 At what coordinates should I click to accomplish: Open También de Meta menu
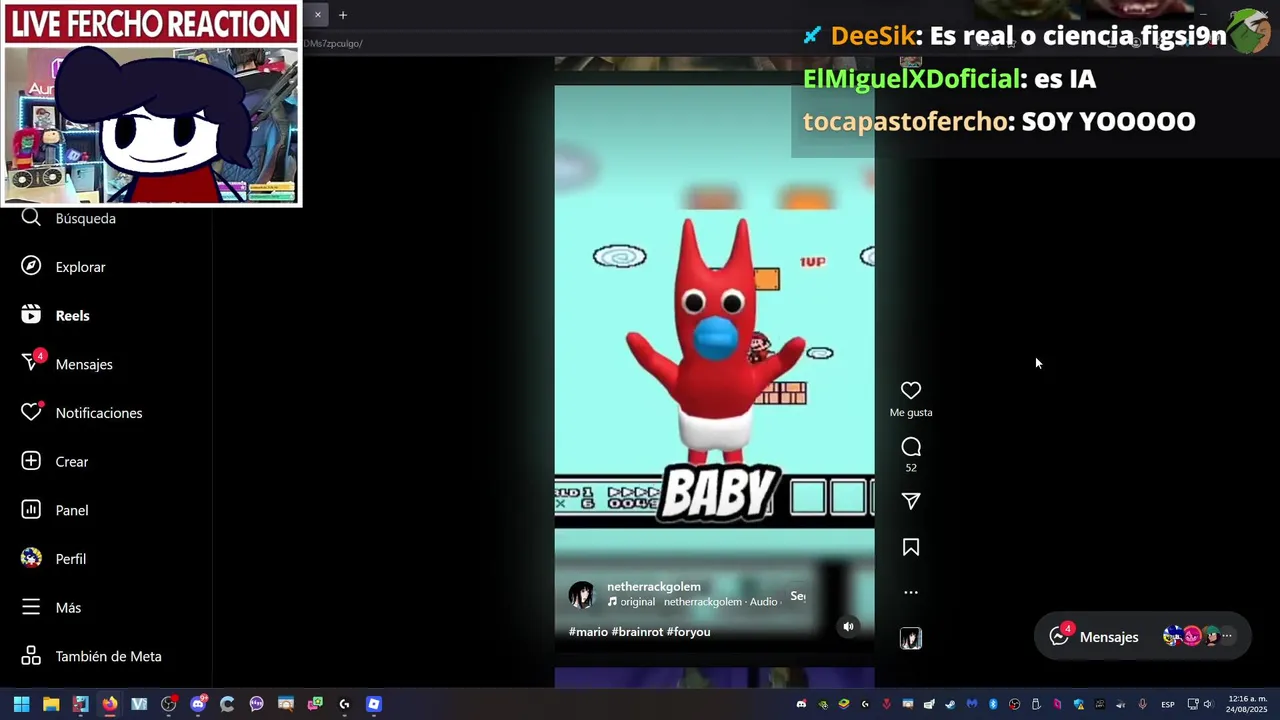pos(91,656)
